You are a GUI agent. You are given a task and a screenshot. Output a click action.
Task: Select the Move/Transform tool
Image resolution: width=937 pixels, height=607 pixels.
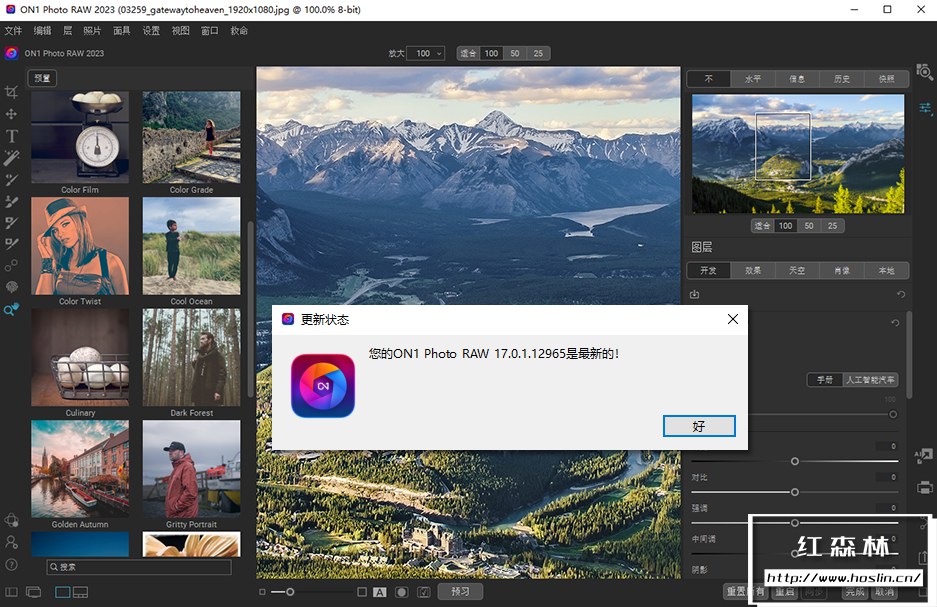pos(12,114)
